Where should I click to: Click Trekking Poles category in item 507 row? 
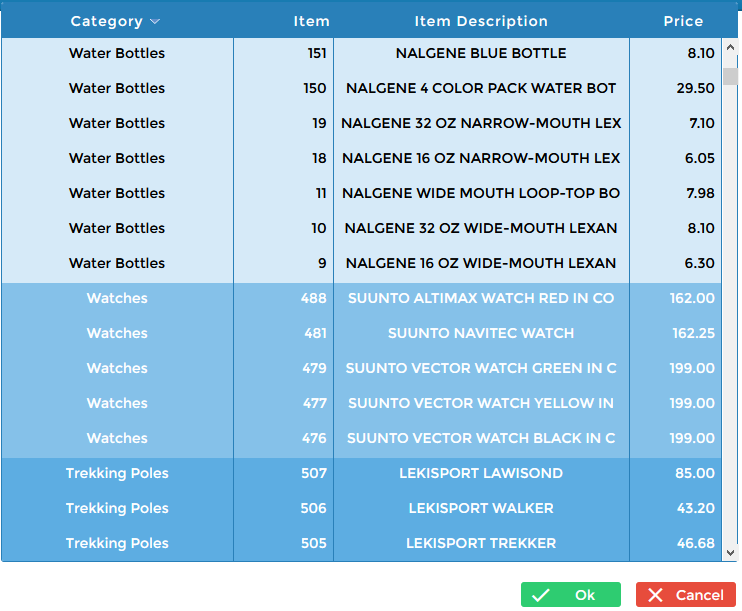click(117, 473)
